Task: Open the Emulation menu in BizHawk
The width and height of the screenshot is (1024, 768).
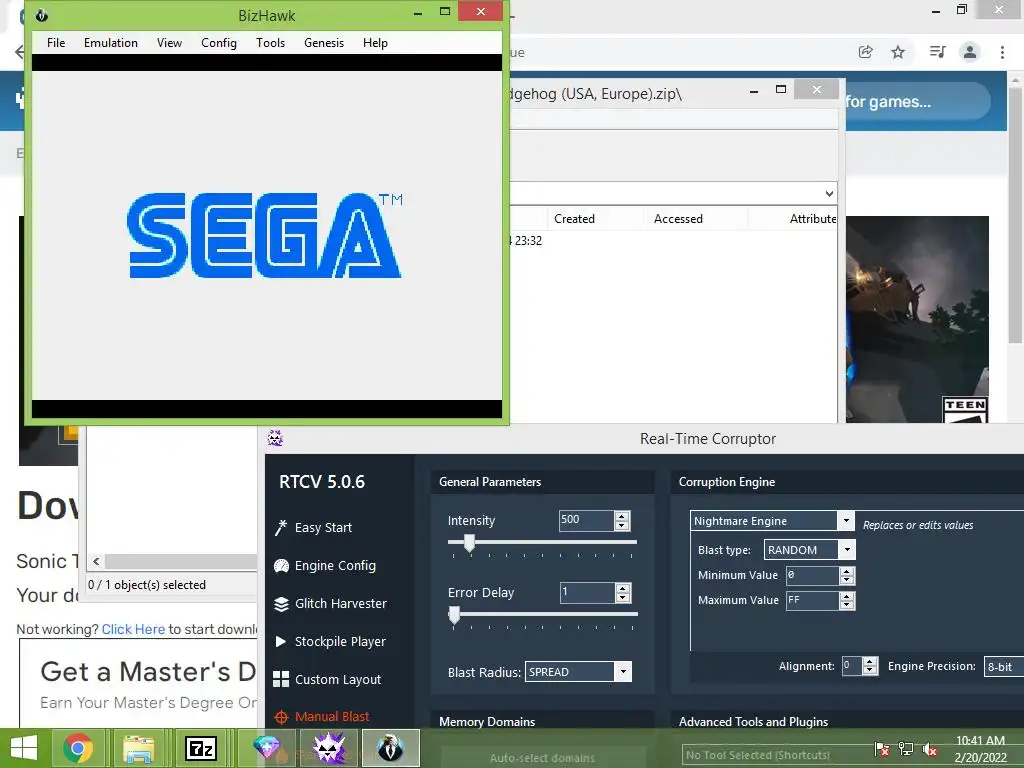Action: coord(110,43)
